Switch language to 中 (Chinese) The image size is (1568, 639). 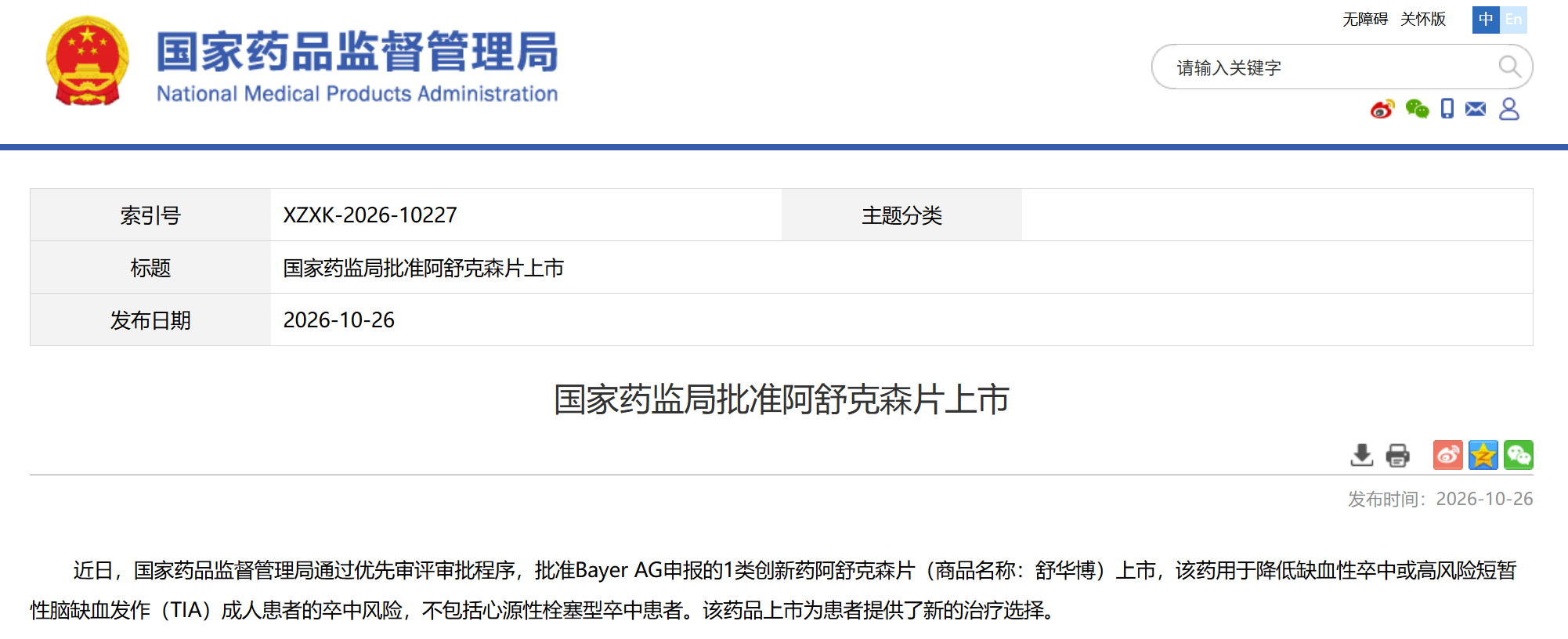coord(1486,20)
